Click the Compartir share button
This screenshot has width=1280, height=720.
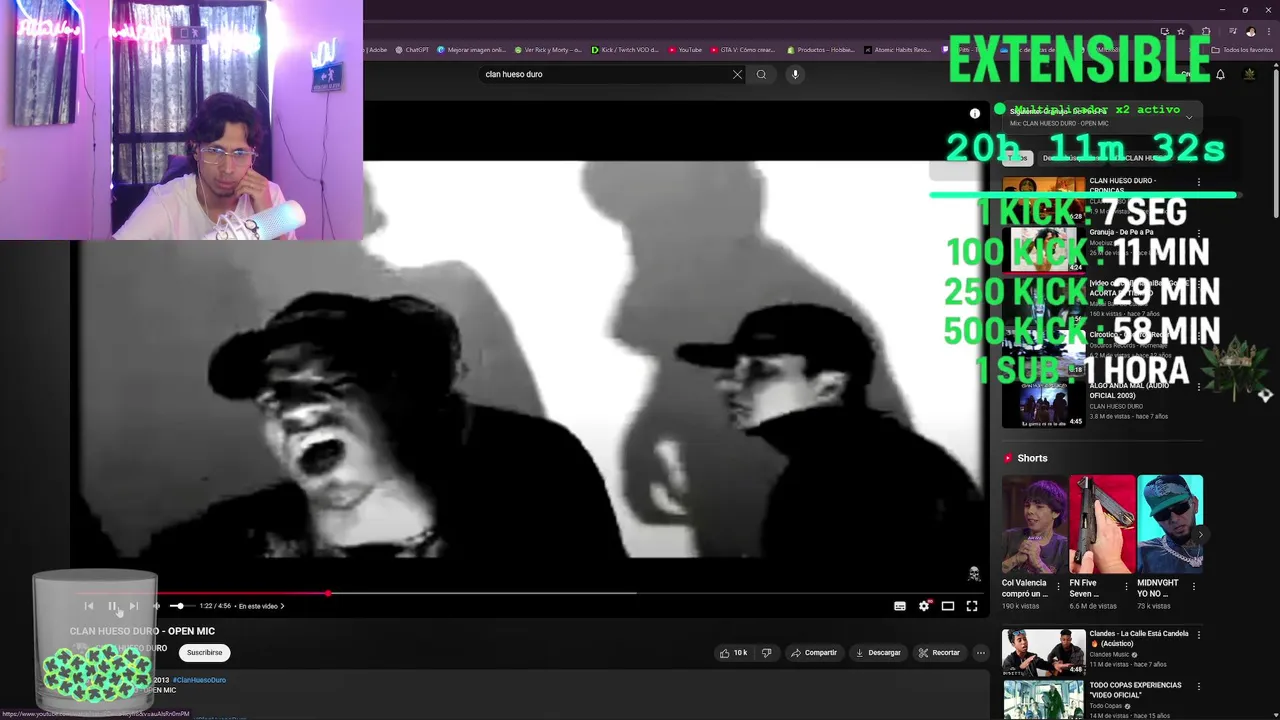813,653
